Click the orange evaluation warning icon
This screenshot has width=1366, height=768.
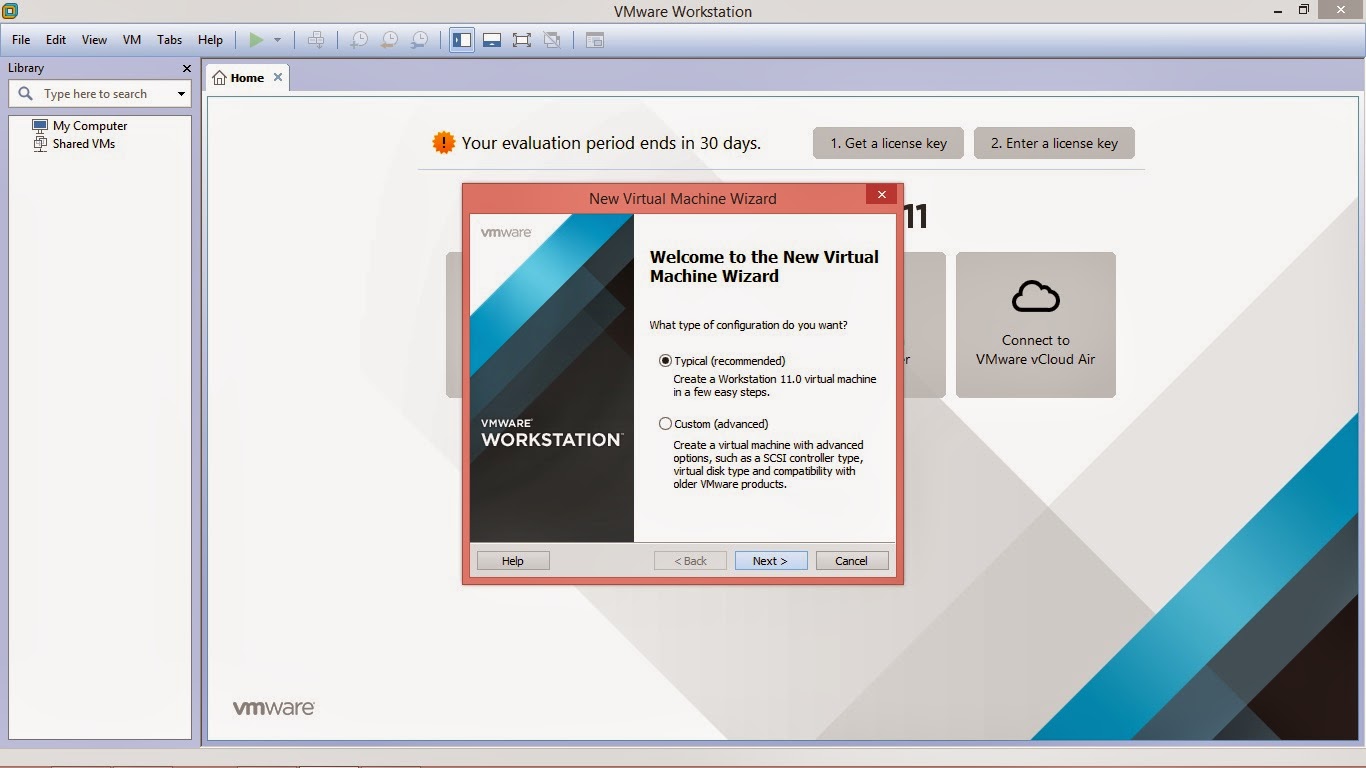(443, 143)
